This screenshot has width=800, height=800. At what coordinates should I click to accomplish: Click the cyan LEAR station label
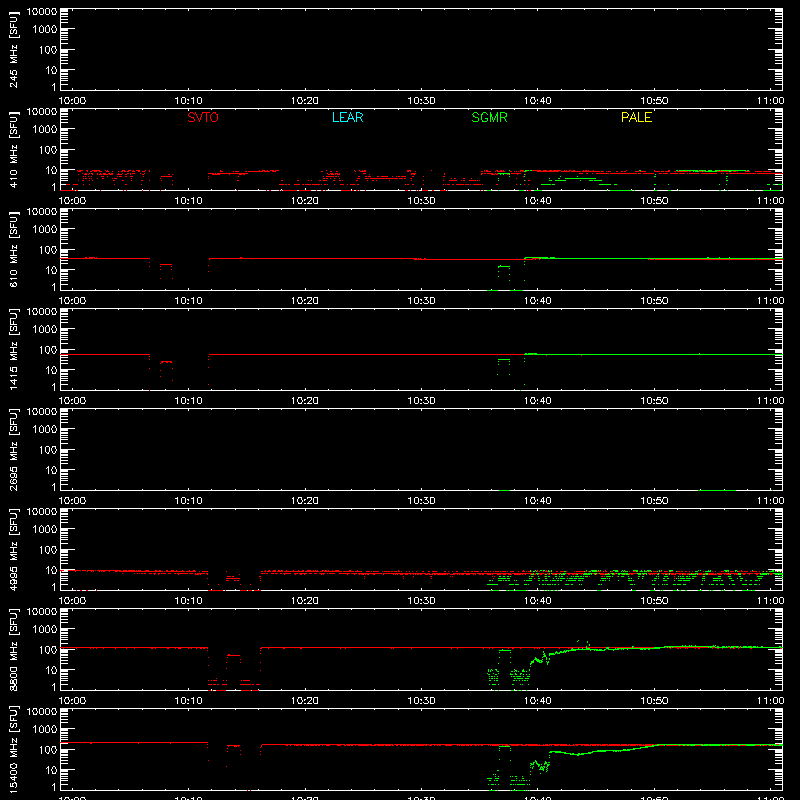point(347,117)
